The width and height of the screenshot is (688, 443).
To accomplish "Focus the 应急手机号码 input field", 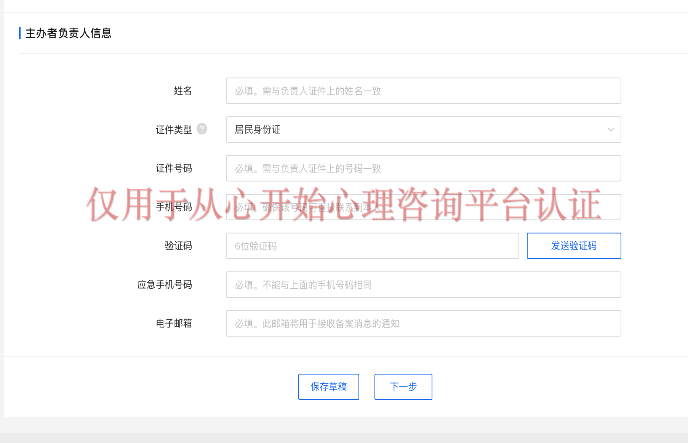I will click(423, 285).
